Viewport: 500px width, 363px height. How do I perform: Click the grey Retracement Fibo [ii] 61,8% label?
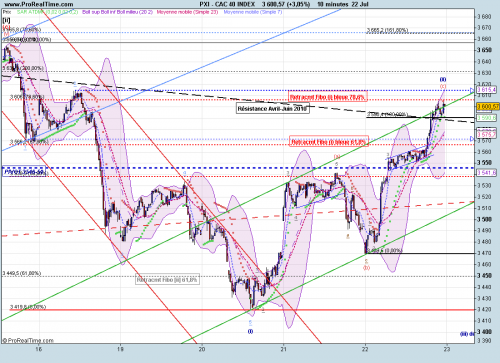coord(167,280)
